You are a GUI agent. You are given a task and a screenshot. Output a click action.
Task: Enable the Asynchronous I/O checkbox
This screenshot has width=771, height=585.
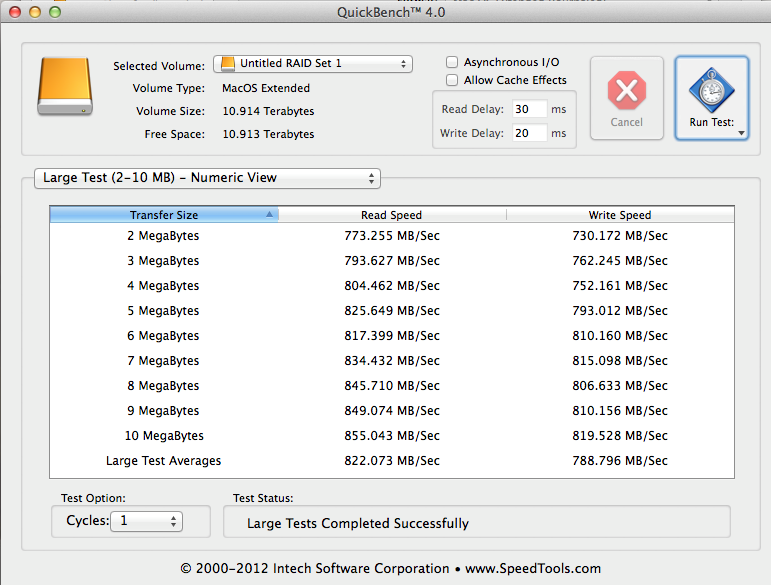click(452, 62)
